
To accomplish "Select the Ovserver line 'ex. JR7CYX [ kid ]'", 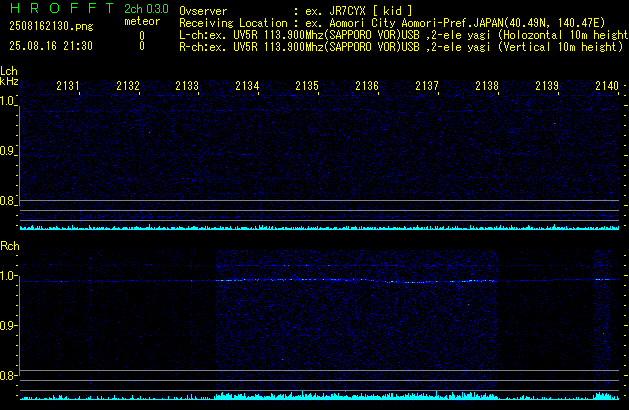I will pos(359,11).
